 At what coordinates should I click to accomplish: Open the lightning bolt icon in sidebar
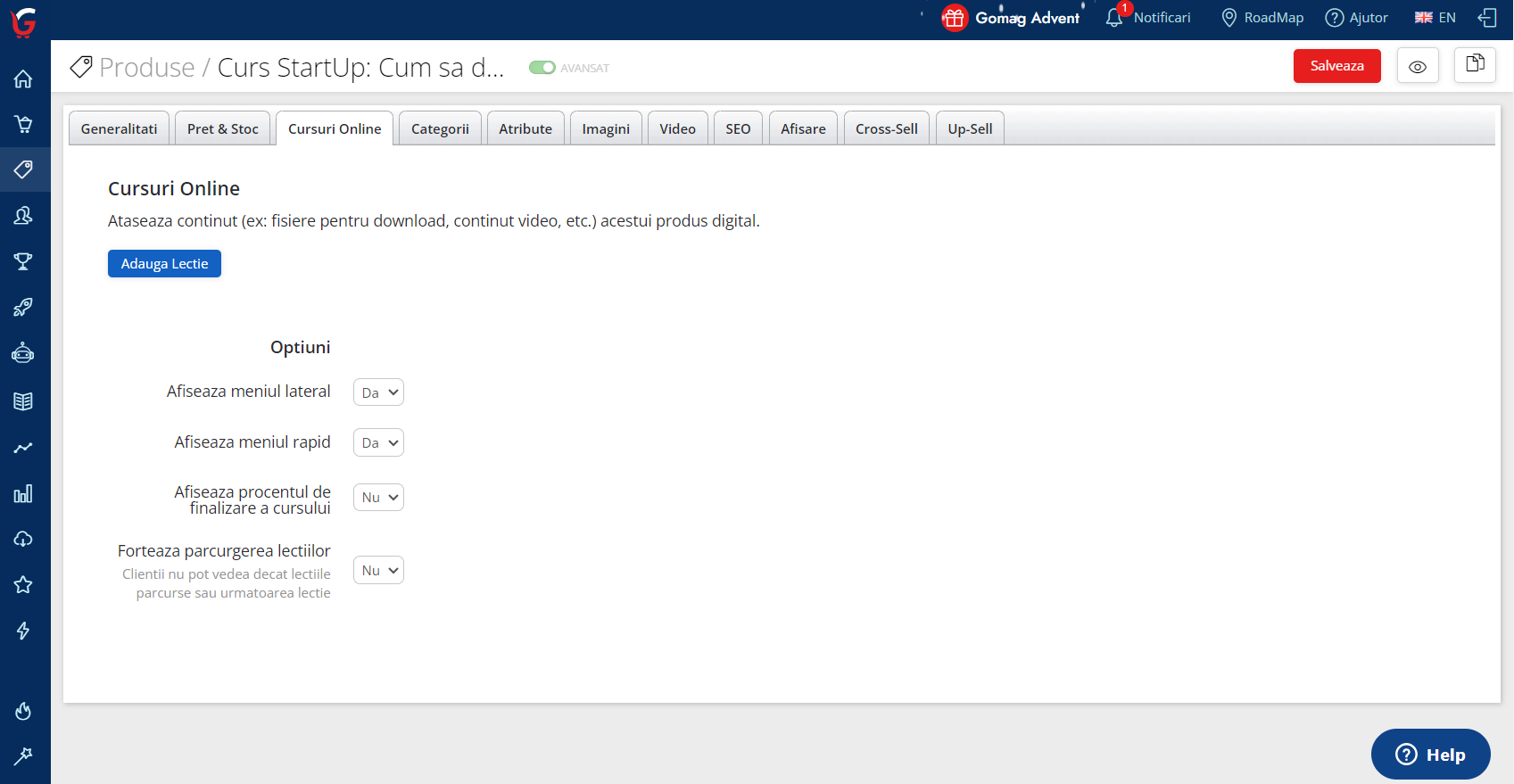click(23, 631)
